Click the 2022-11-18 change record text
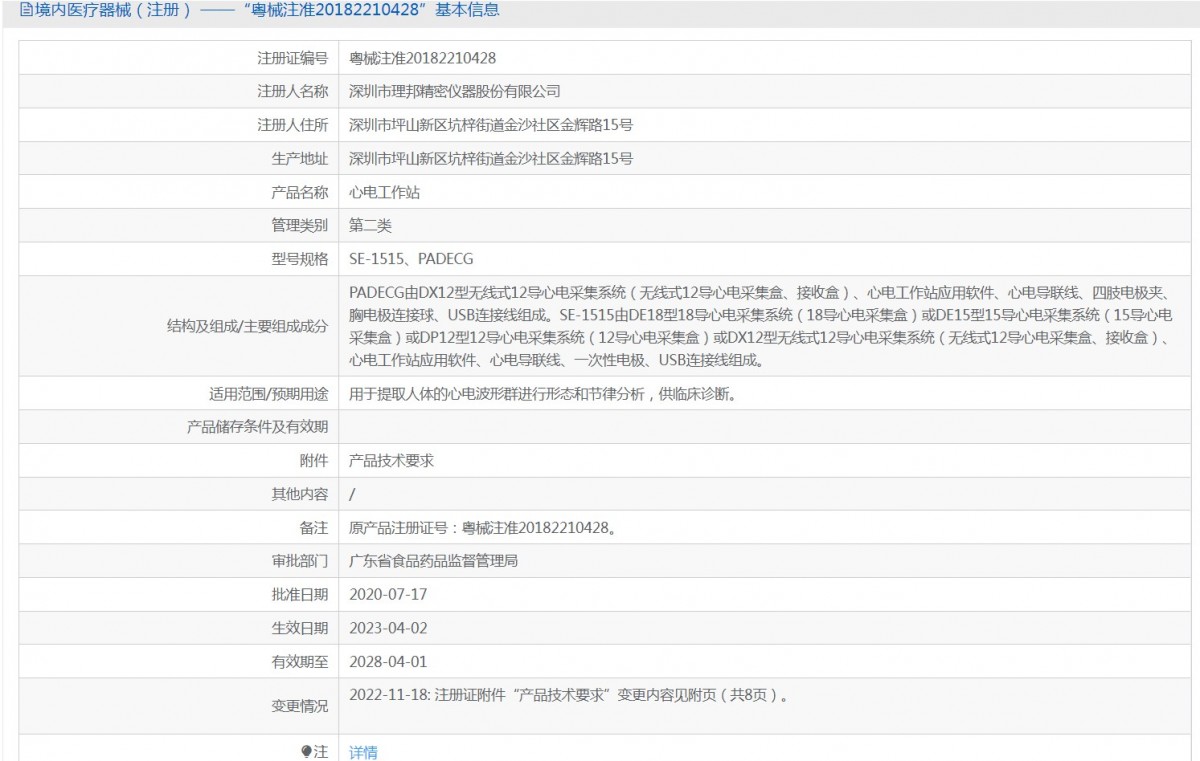Screen dimensions: 1200x761 pos(569,695)
